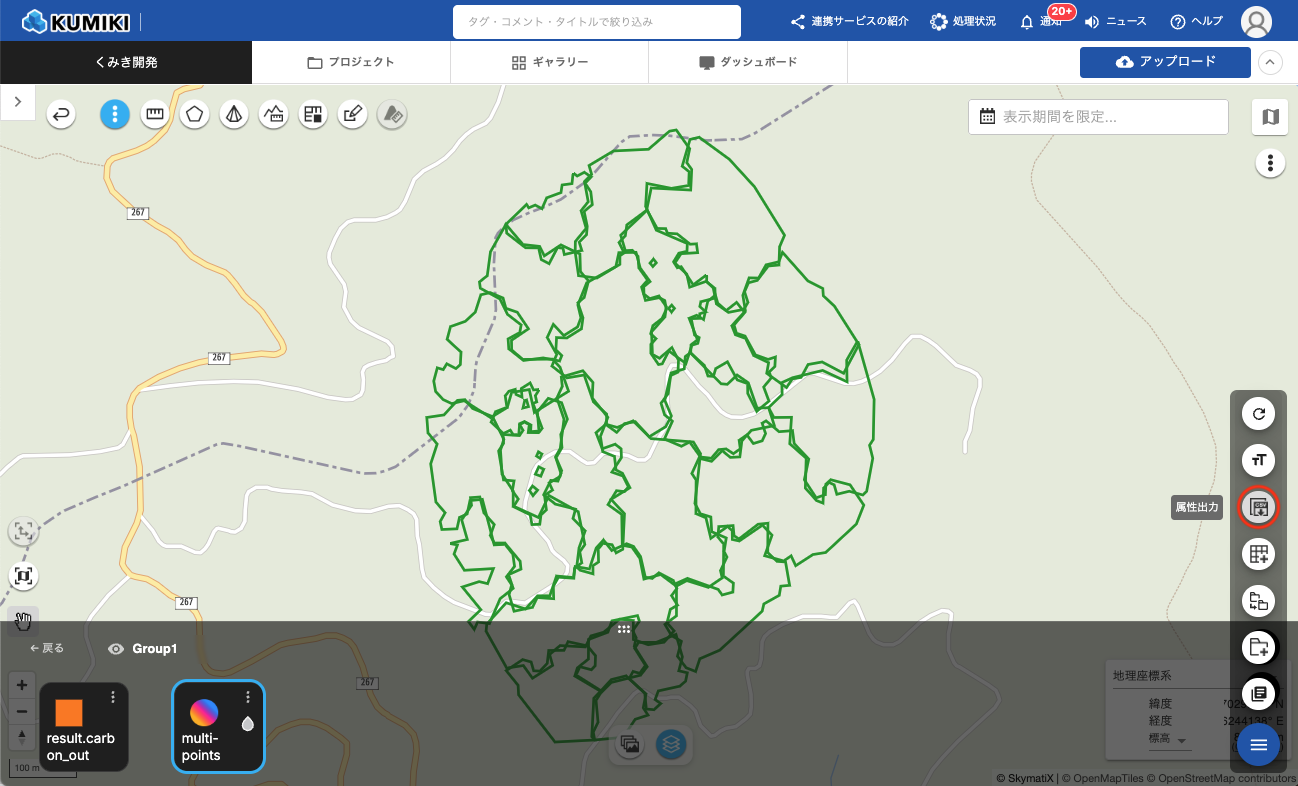The image size is (1298, 786).
Task: Click the 戻る back link
Action: click(47, 648)
